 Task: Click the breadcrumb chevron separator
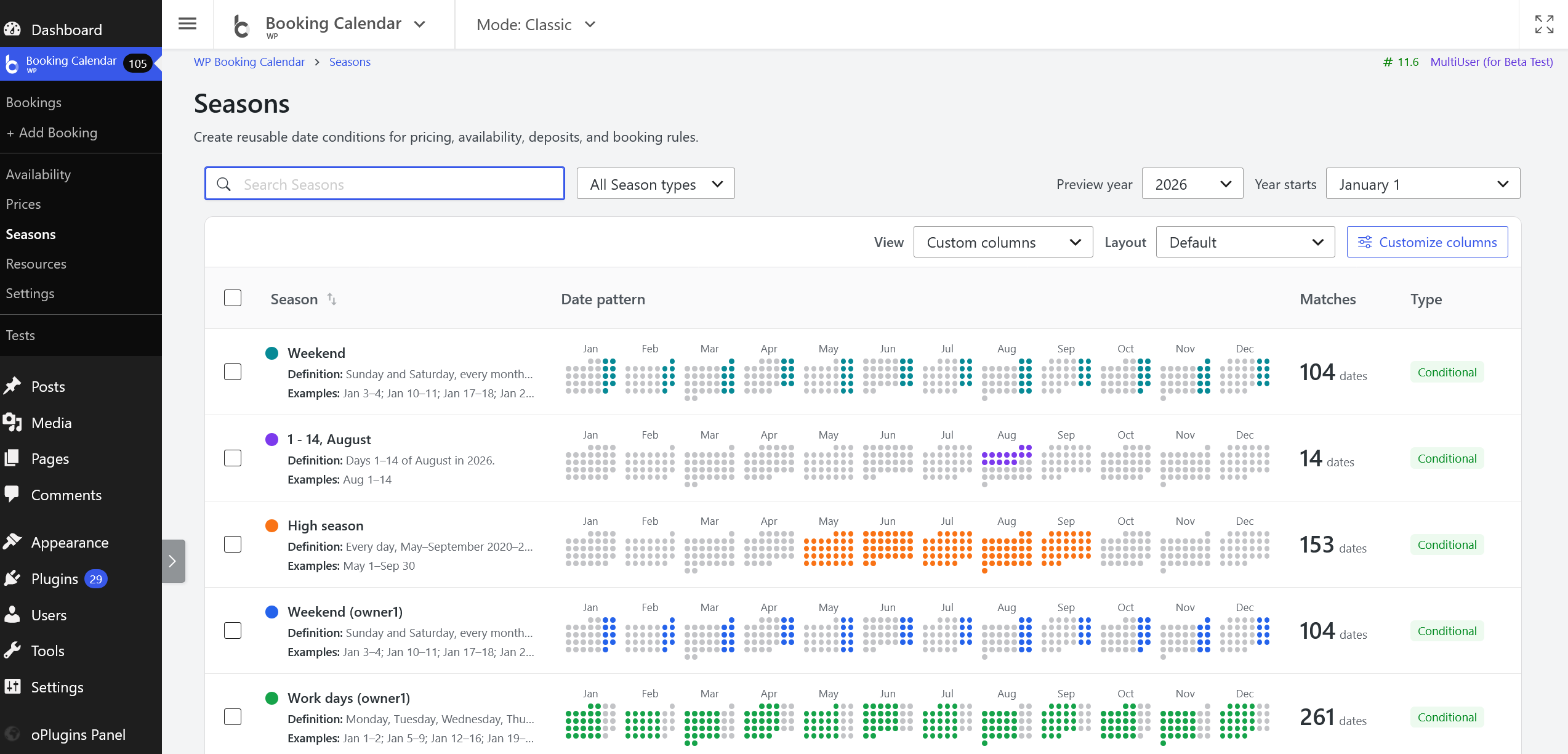tap(317, 62)
